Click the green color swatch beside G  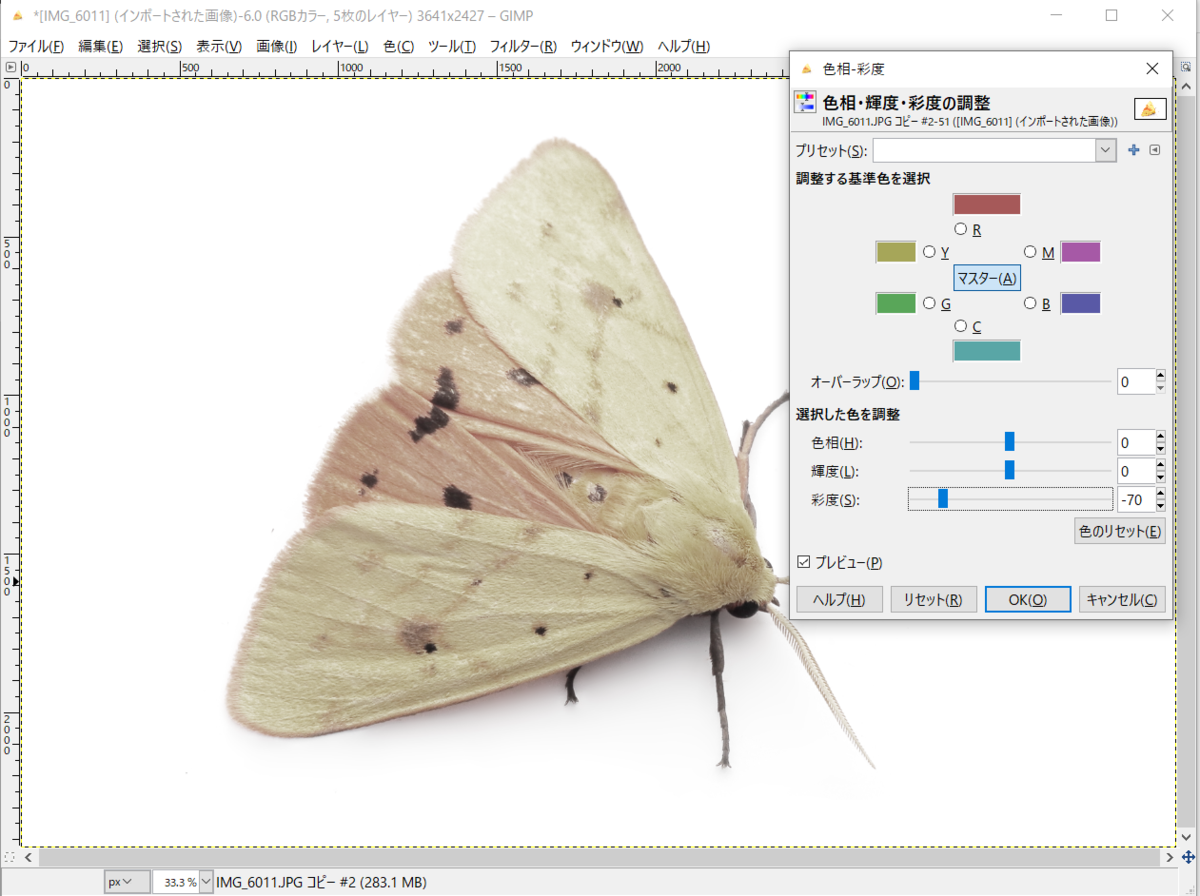[x=896, y=303]
